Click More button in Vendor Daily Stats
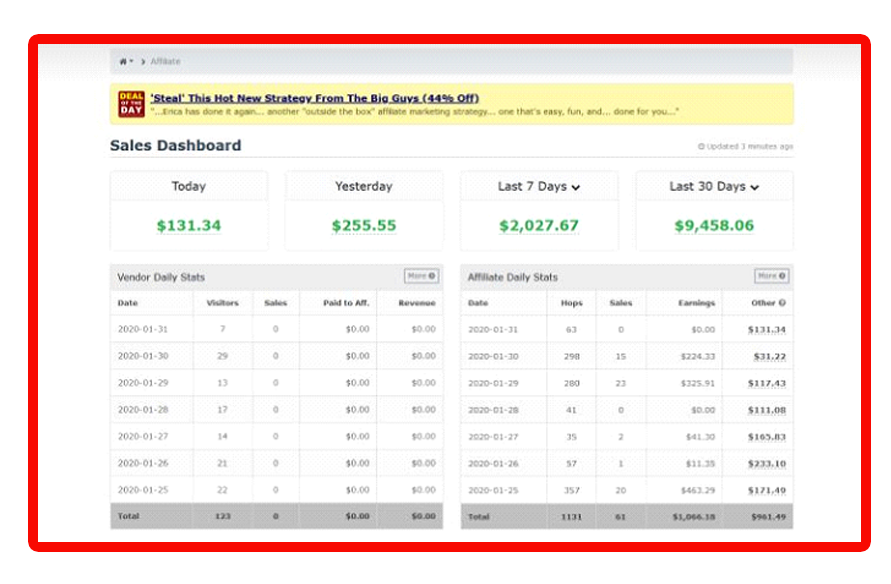 [x=421, y=276]
